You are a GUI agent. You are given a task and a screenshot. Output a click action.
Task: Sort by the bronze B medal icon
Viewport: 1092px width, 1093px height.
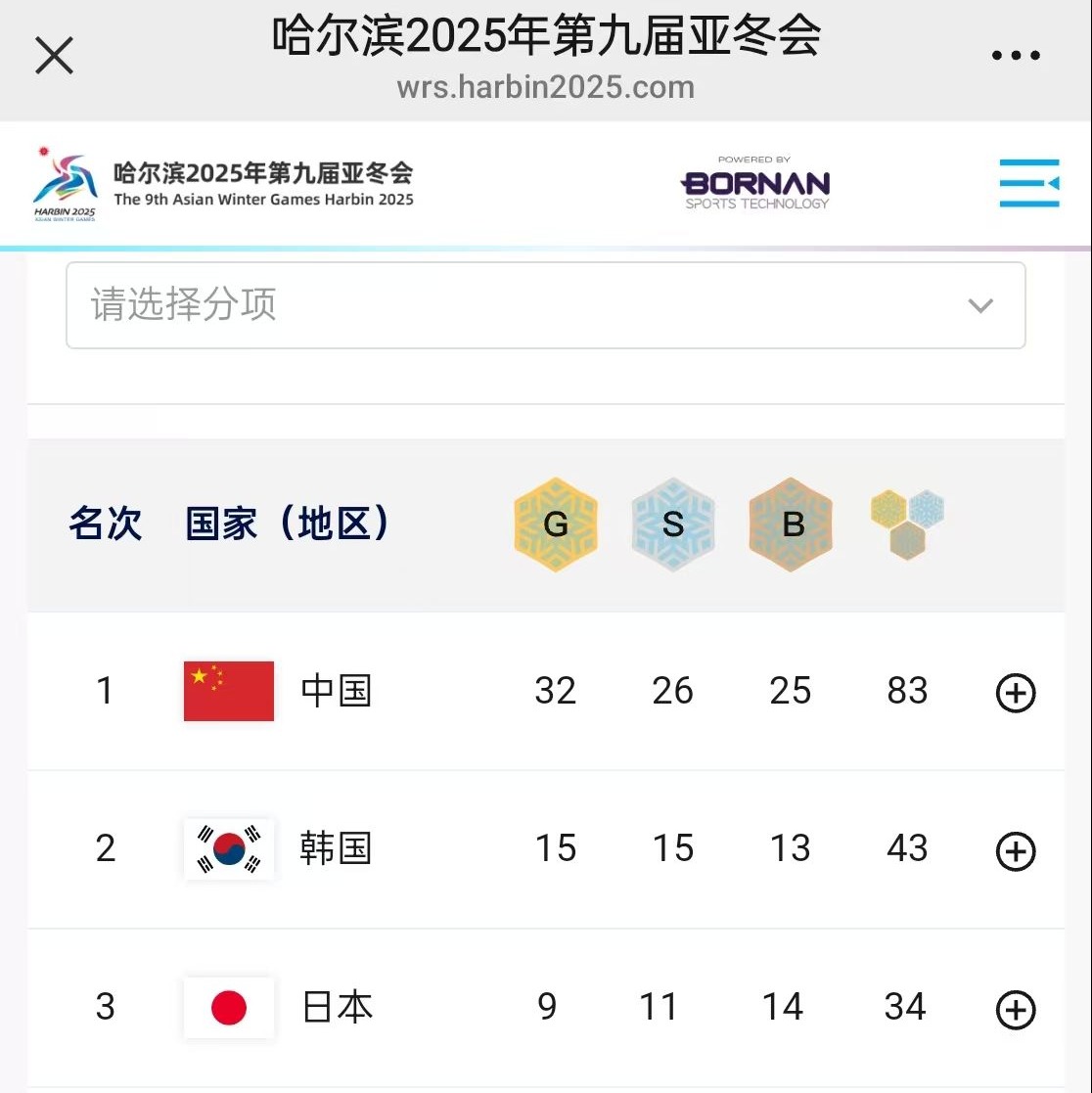[791, 524]
